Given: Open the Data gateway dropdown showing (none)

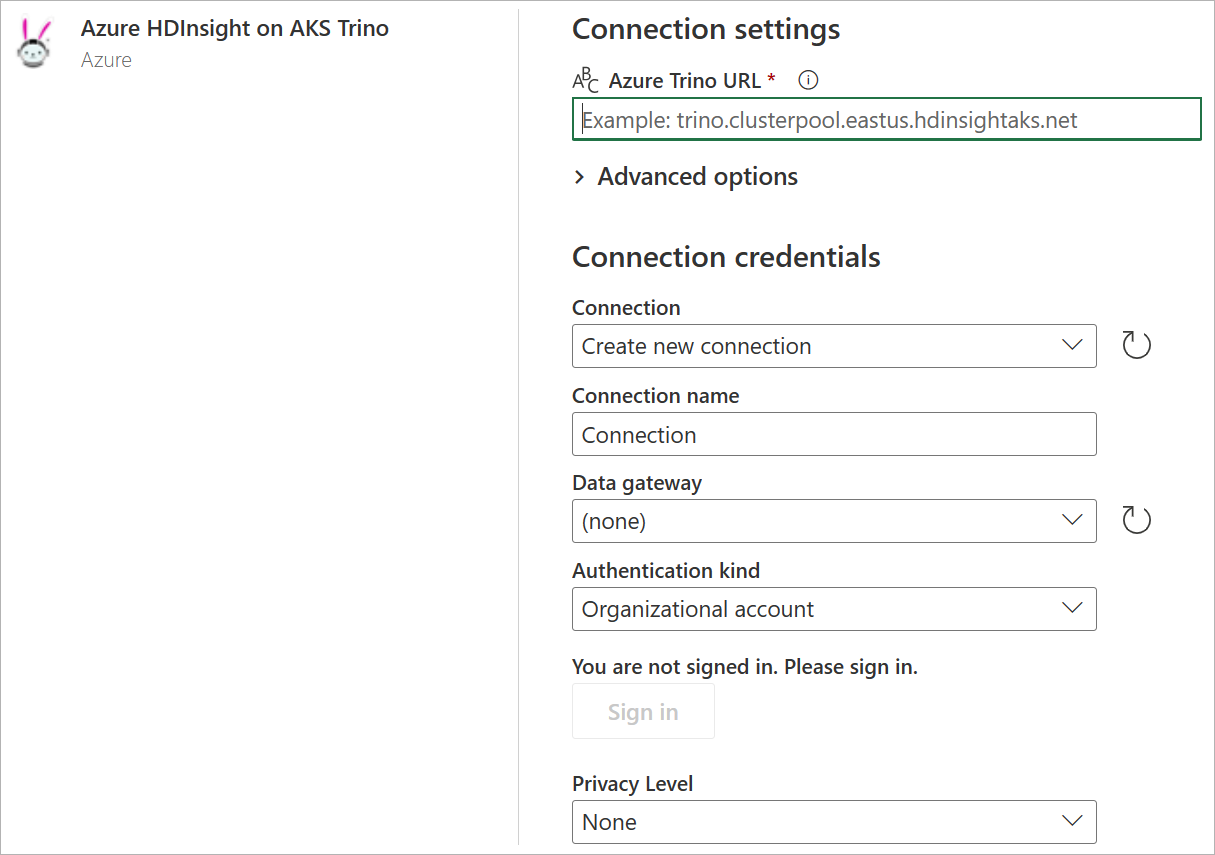Looking at the screenshot, I should [834, 520].
